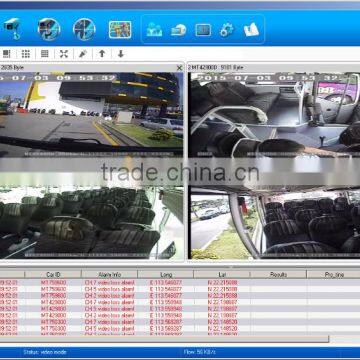Sort by the Car ID column header

pos(53,275)
